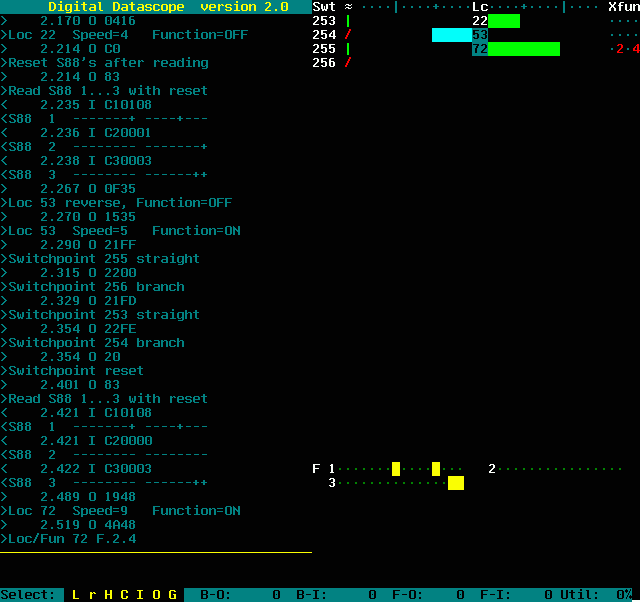
Task: Click log line 'Switchpoint 253 straight'
Action: pos(100,315)
